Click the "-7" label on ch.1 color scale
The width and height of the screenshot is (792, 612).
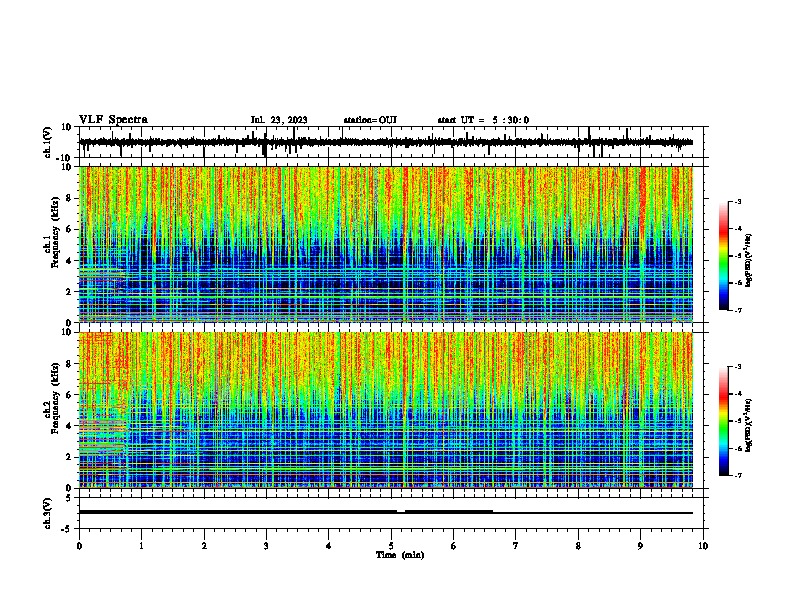[x=737, y=310]
